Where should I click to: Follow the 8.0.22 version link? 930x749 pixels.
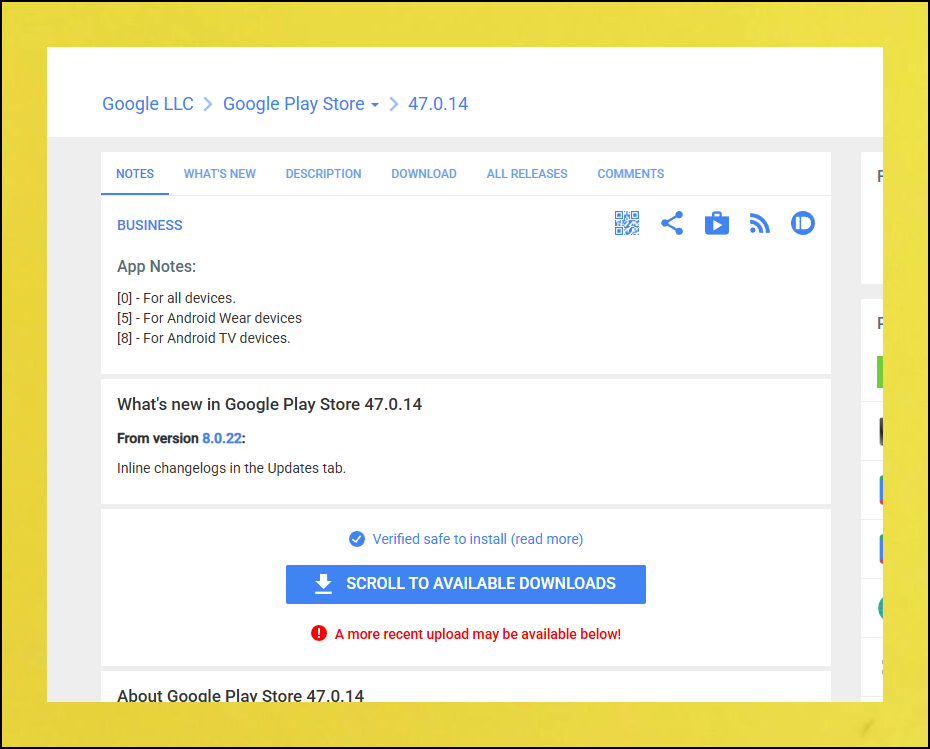(222, 438)
